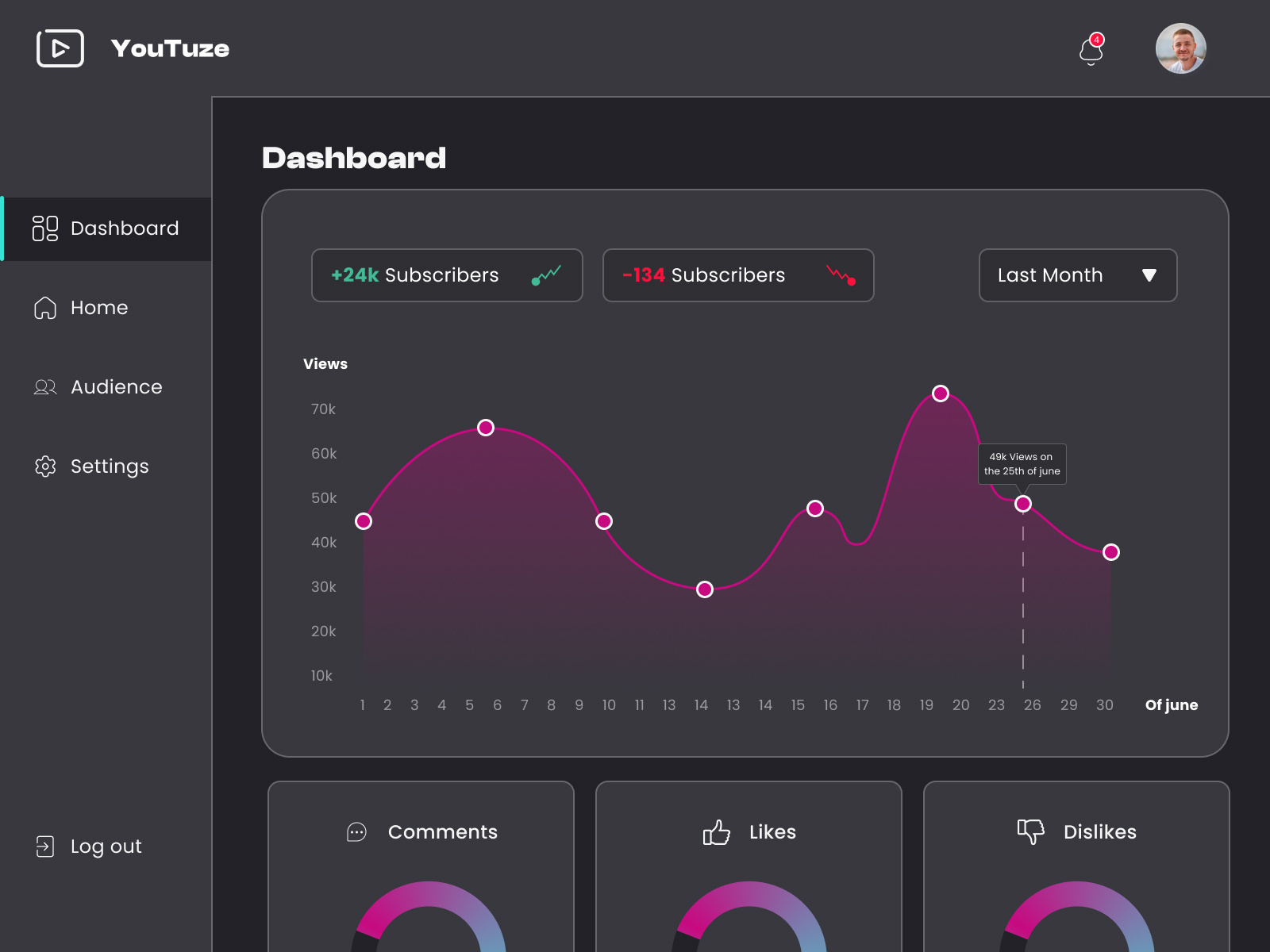
Task: Click the Log out arrow icon
Action: click(45, 846)
